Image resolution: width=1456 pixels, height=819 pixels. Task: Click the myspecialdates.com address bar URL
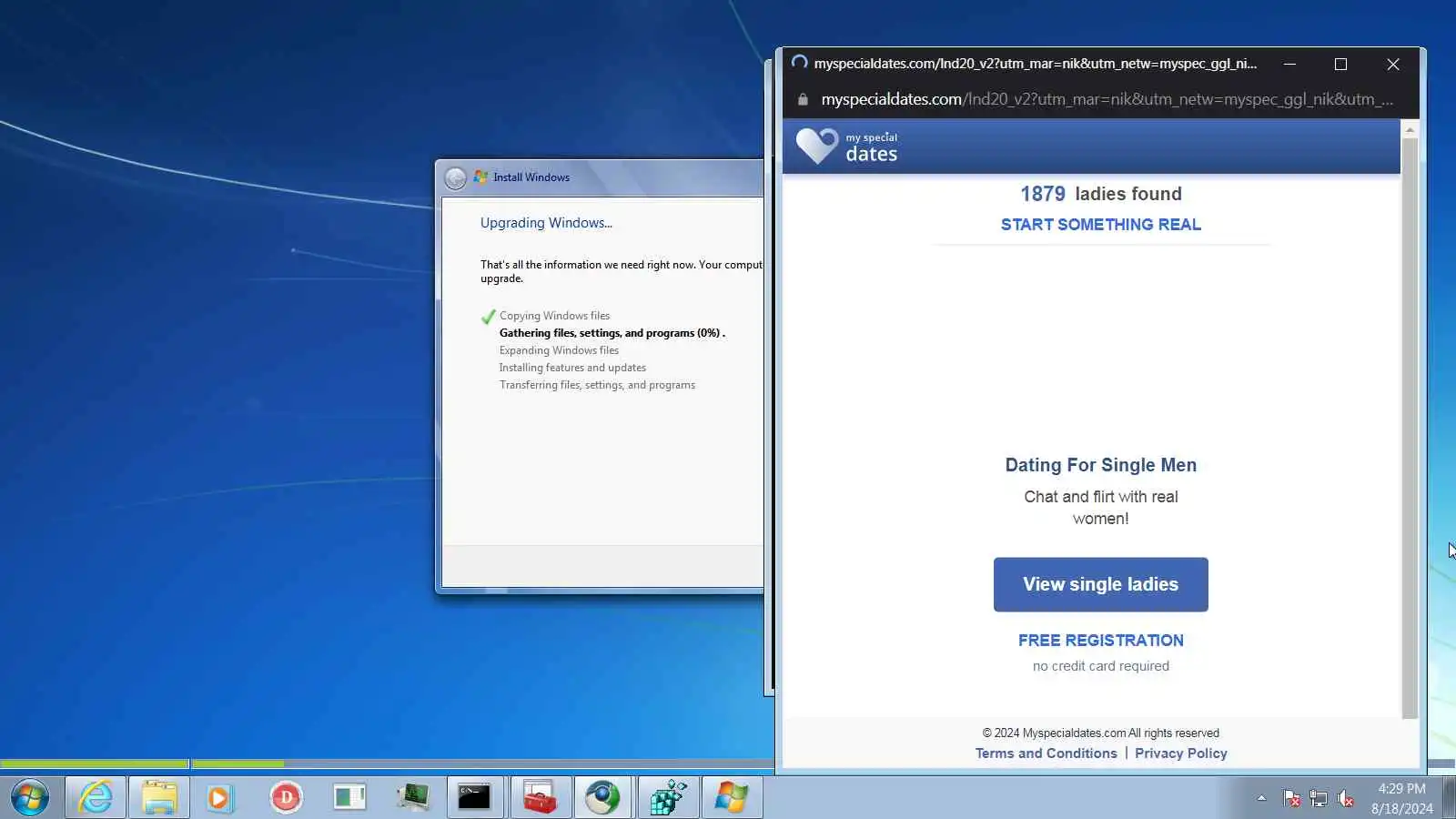tap(1107, 99)
